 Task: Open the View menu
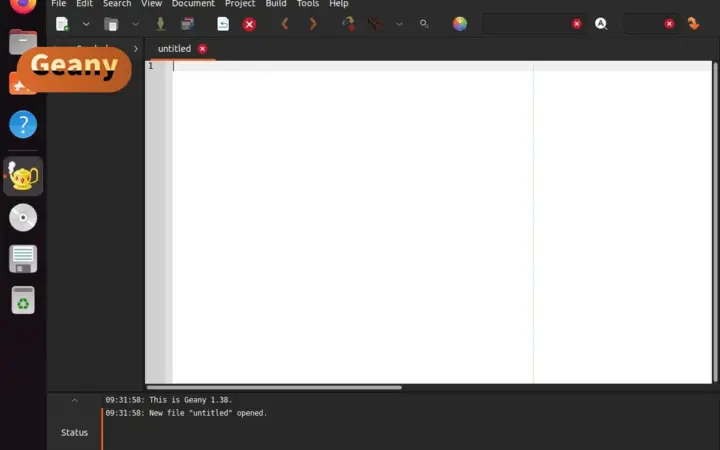(x=152, y=4)
